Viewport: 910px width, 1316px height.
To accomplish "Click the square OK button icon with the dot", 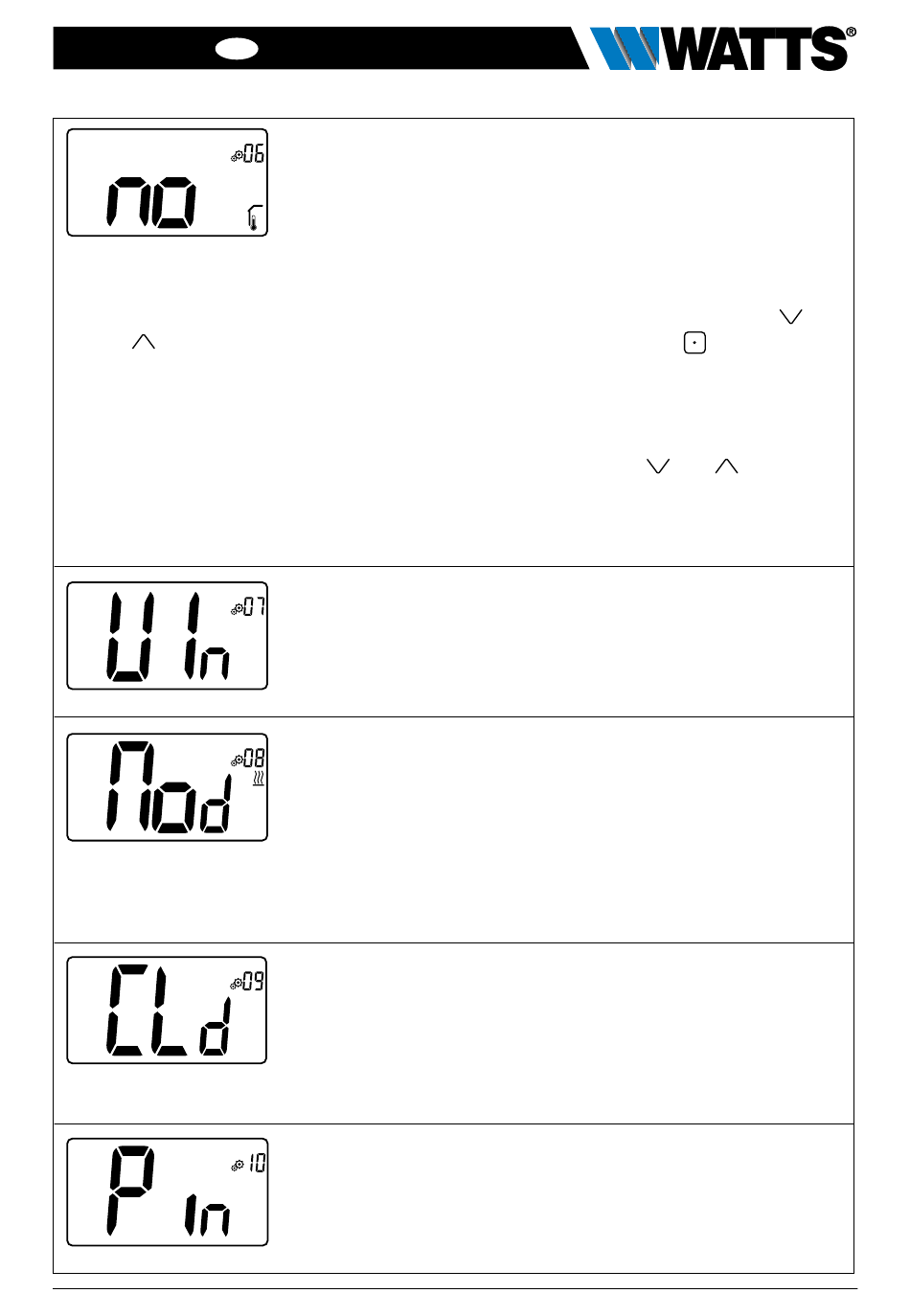I will pos(694,342).
